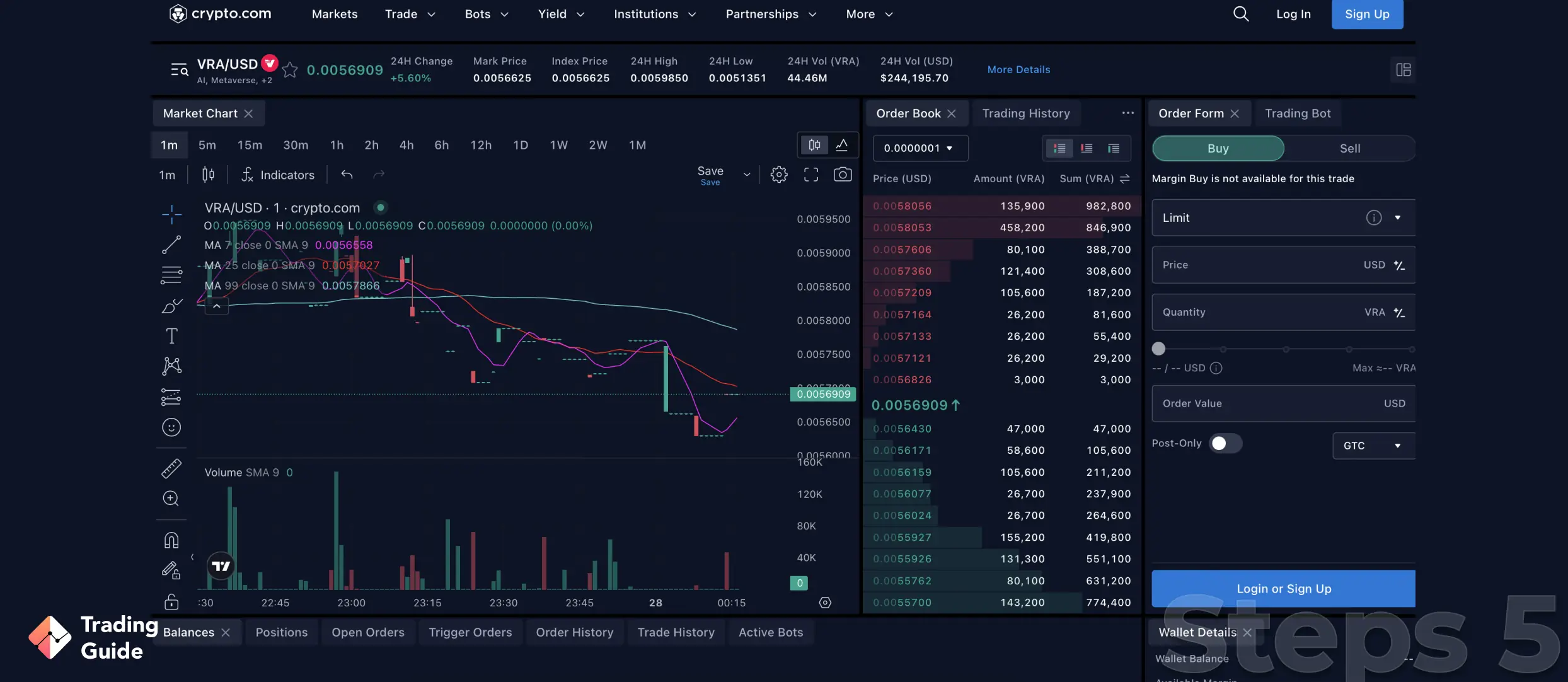Screen dimensions: 1568x682
Task: Show the third order book layout
Action: click(1114, 148)
